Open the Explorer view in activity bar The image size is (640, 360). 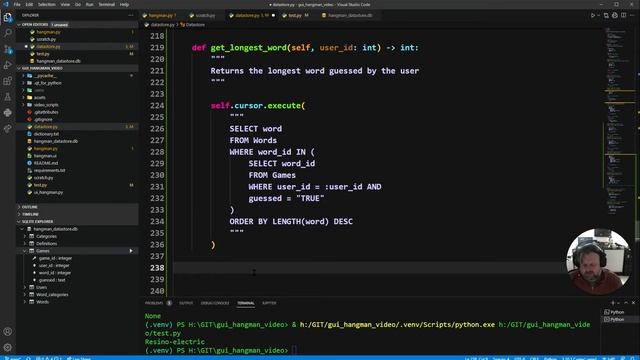point(7,17)
